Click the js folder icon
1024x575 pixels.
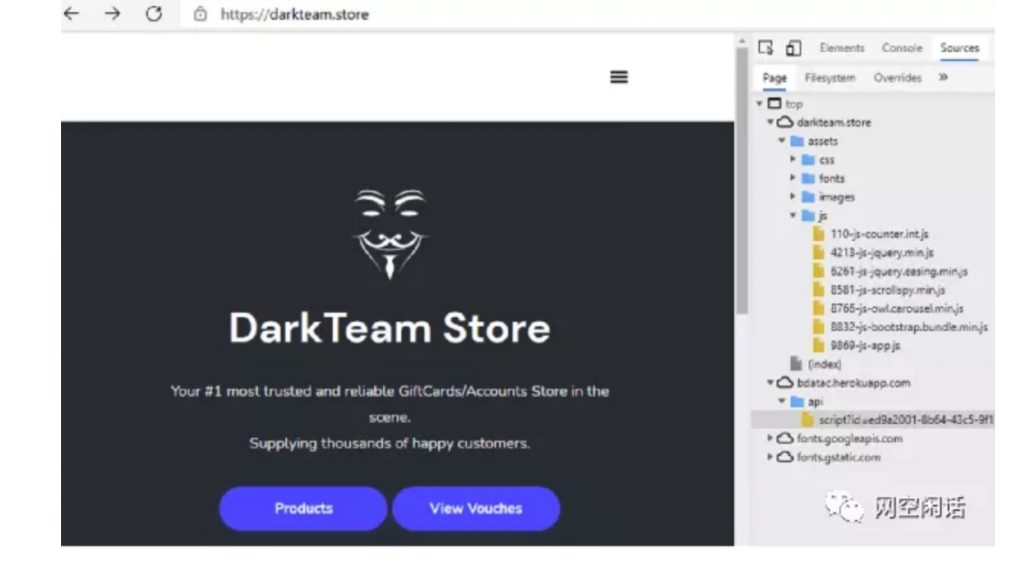click(808, 215)
